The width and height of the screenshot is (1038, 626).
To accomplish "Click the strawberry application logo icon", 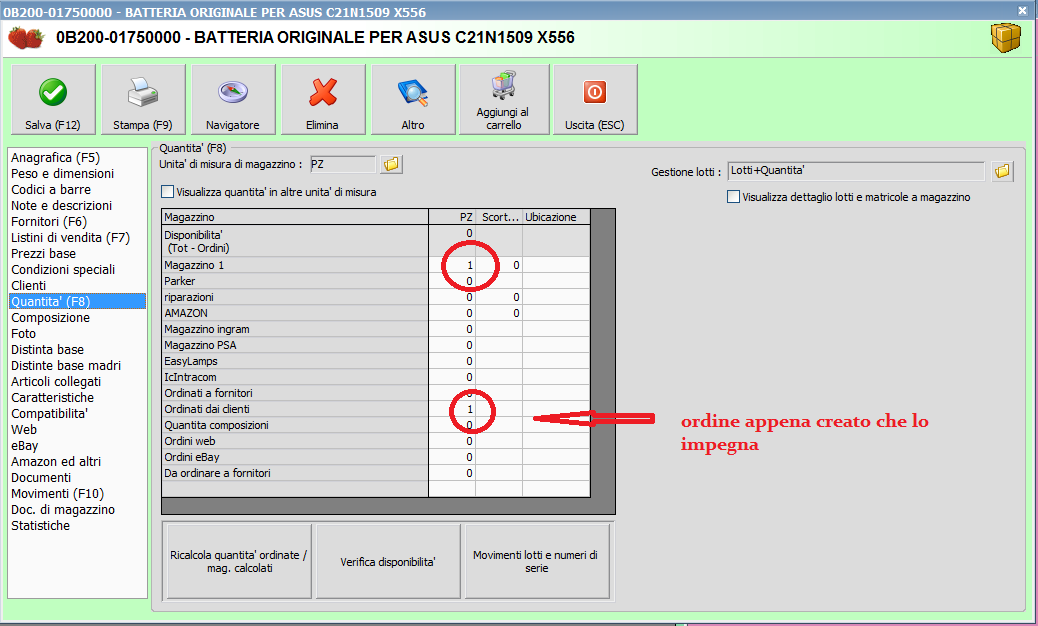I will tap(26, 38).
